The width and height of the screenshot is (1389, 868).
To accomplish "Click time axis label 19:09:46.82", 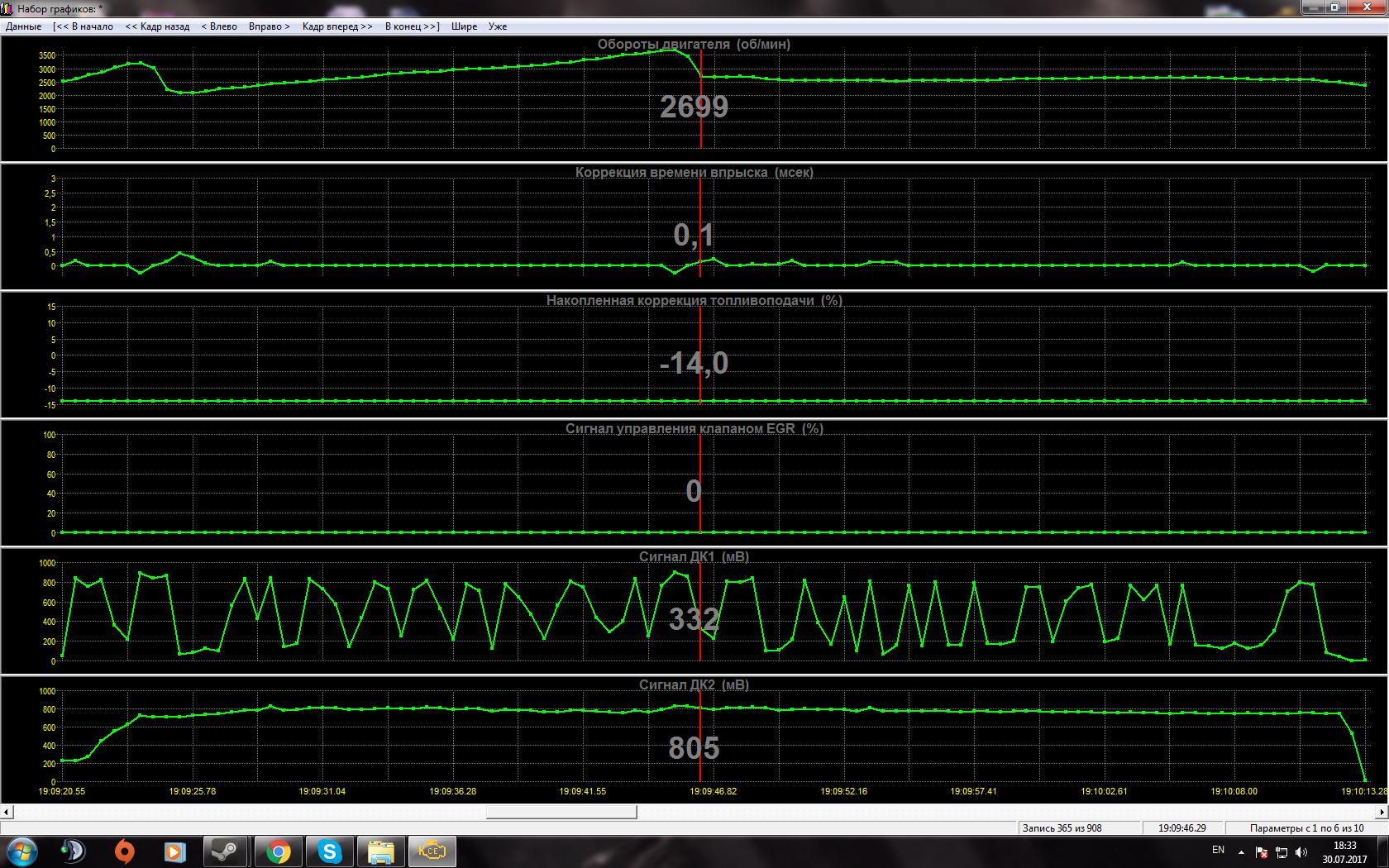I will click(x=714, y=791).
